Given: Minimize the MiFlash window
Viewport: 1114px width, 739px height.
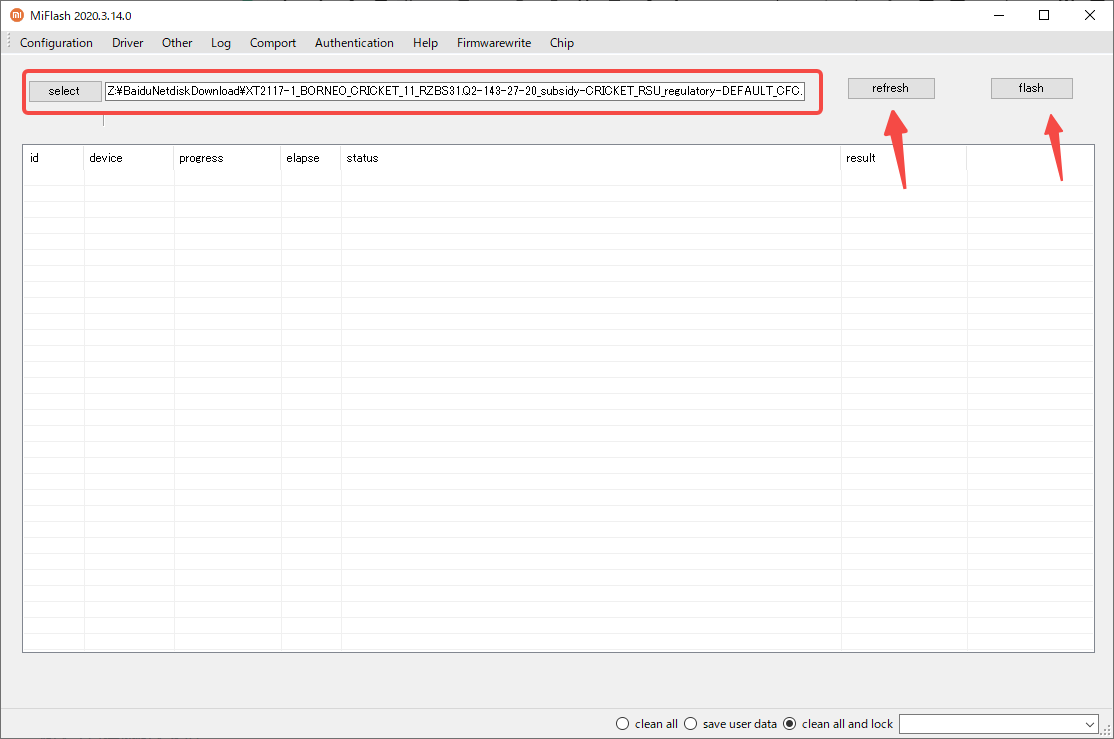Looking at the screenshot, I should [999, 16].
